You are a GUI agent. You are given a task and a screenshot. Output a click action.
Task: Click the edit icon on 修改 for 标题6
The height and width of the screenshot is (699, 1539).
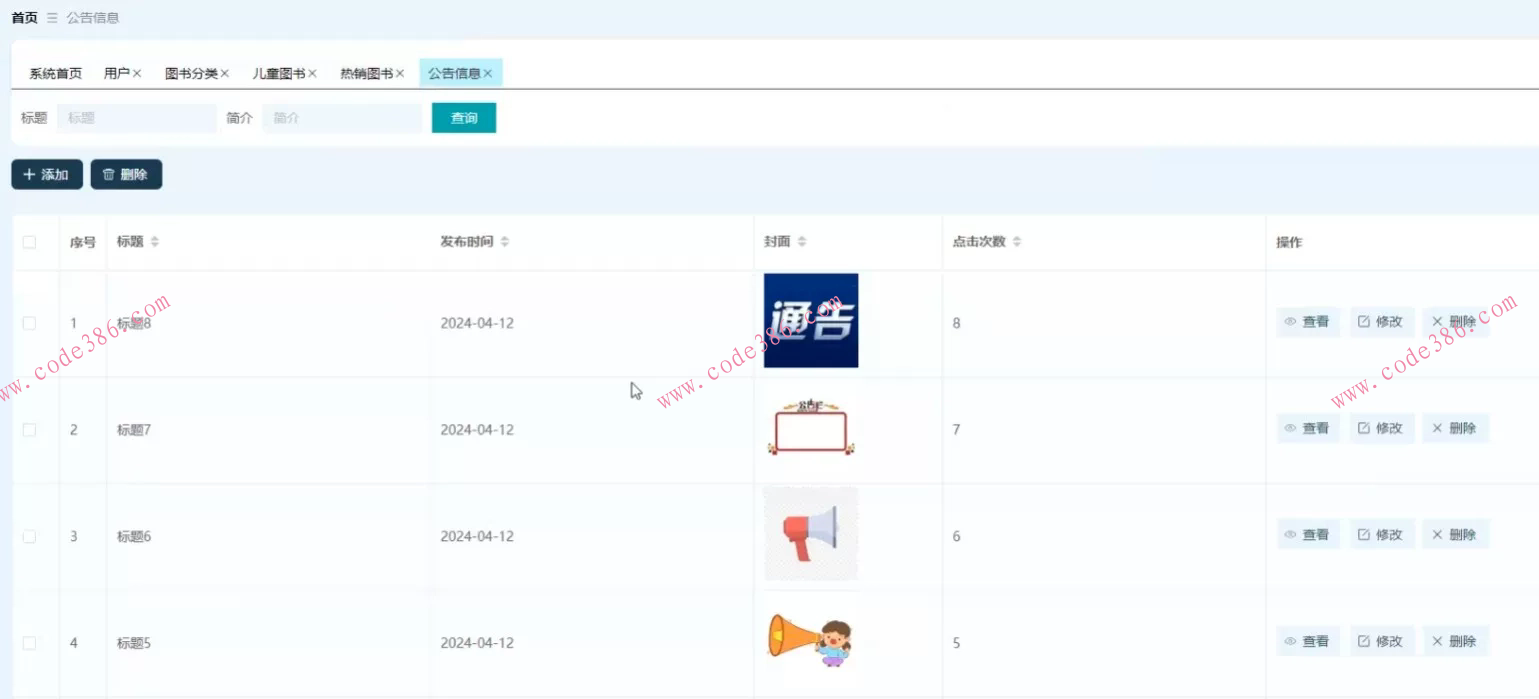click(x=1365, y=534)
